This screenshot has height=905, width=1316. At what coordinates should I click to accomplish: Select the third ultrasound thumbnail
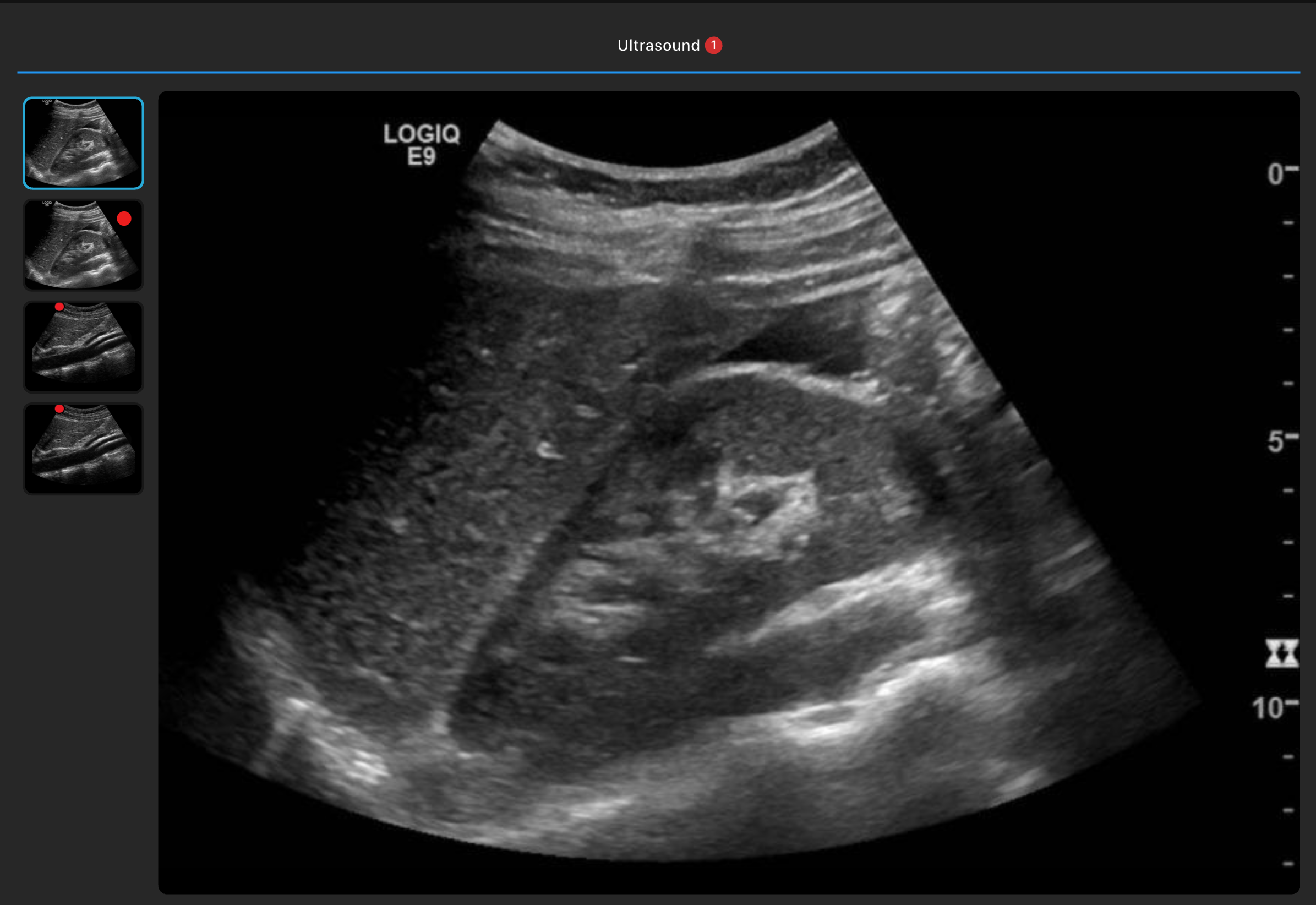pyautogui.click(x=83, y=347)
